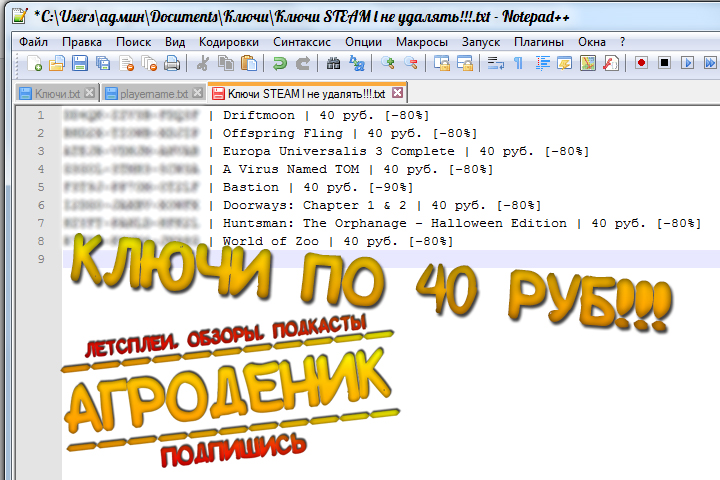This screenshot has width=720, height=480.
Task: Click the Close All documents toolbar icon
Action: (x=149, y=63)
